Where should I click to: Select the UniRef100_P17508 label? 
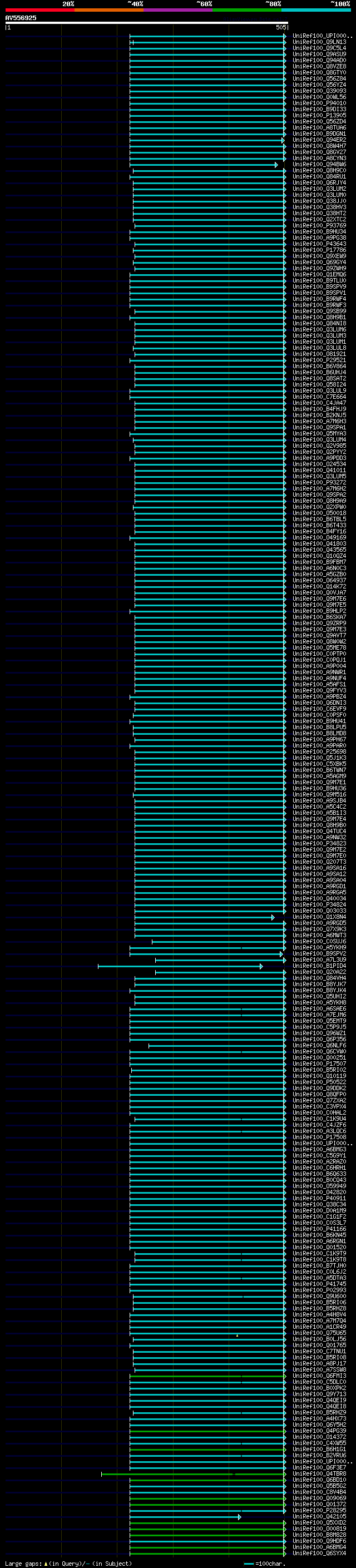pos(319,1137)
